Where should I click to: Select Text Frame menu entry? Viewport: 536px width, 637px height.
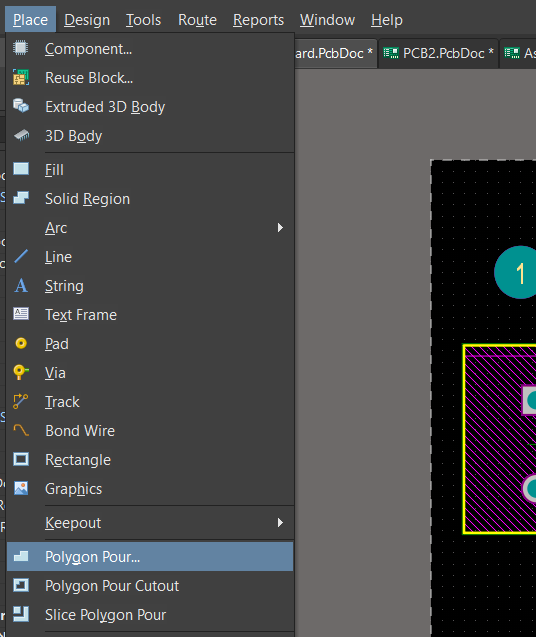tap(150, 315)
